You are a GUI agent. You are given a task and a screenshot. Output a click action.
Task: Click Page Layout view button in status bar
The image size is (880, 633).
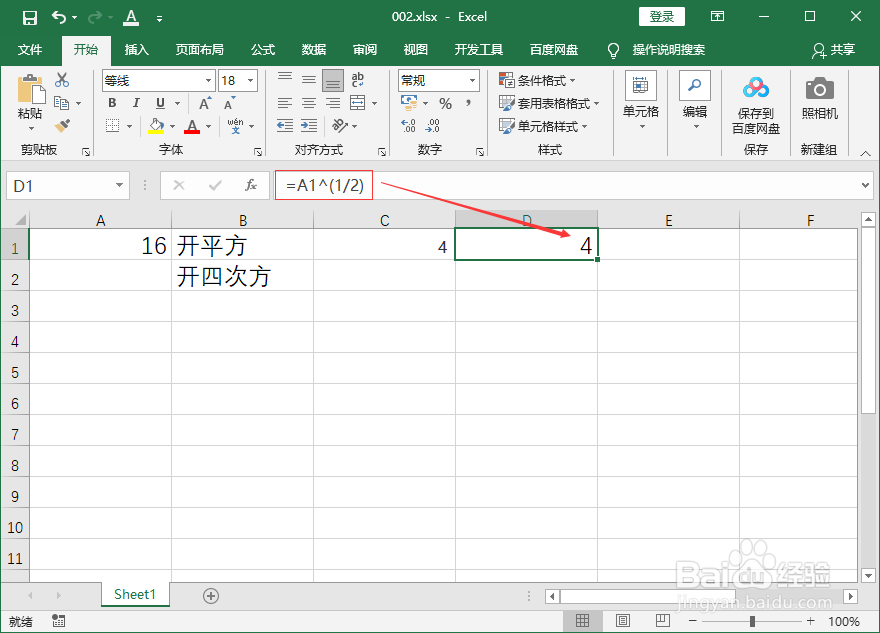click(x=622, y=621)
